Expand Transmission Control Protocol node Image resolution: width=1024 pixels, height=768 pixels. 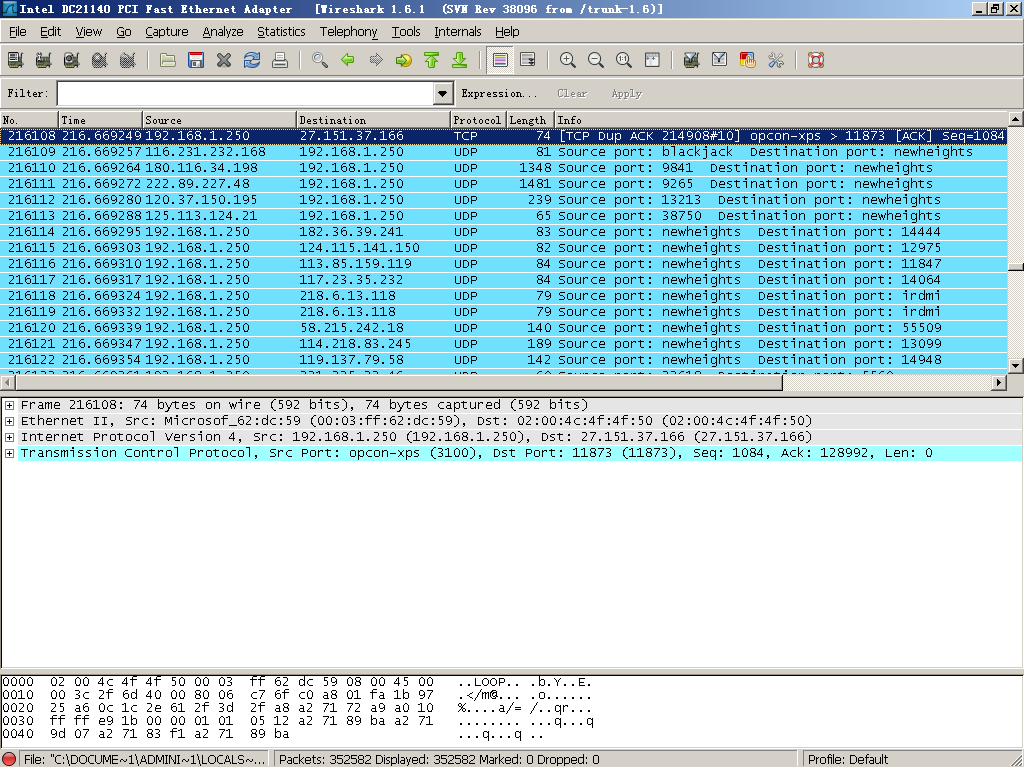pos(9,453)
